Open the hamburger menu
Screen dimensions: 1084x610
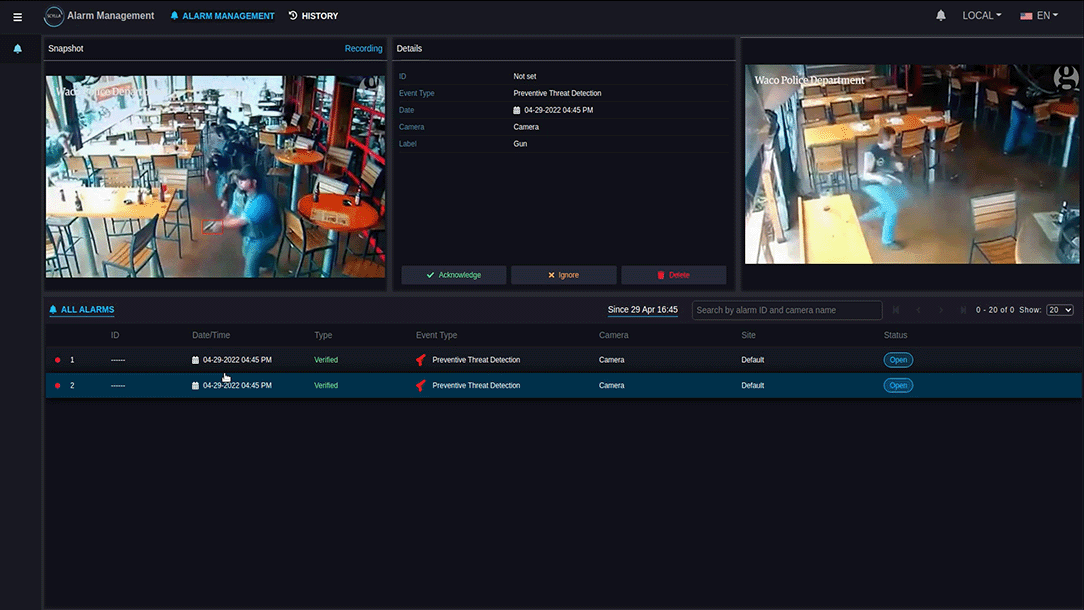point(17,16)
